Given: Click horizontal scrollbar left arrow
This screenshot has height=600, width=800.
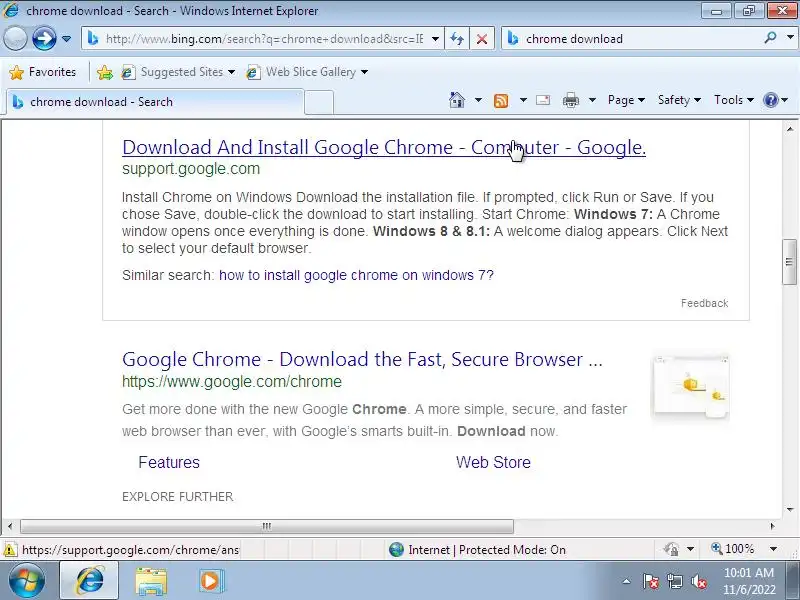Looking at the screenshot, I should (x=10, y=526).
